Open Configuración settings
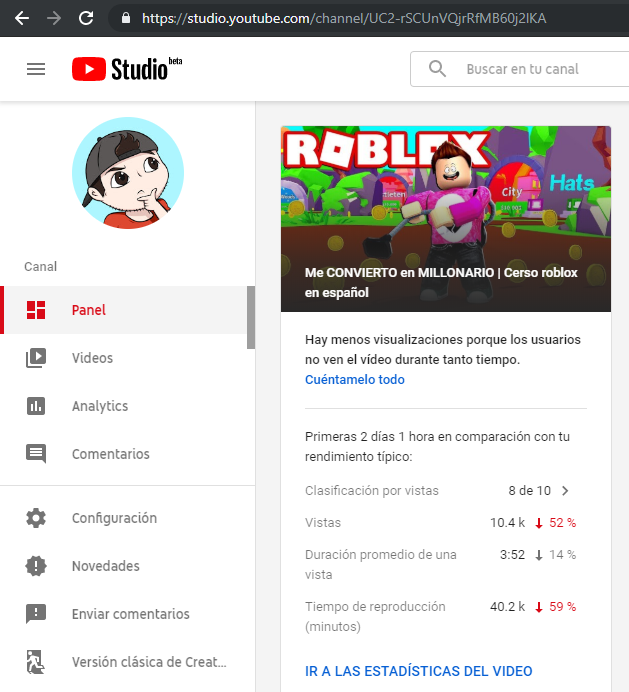This screenshot has width=629, height=692. point(114,518)
